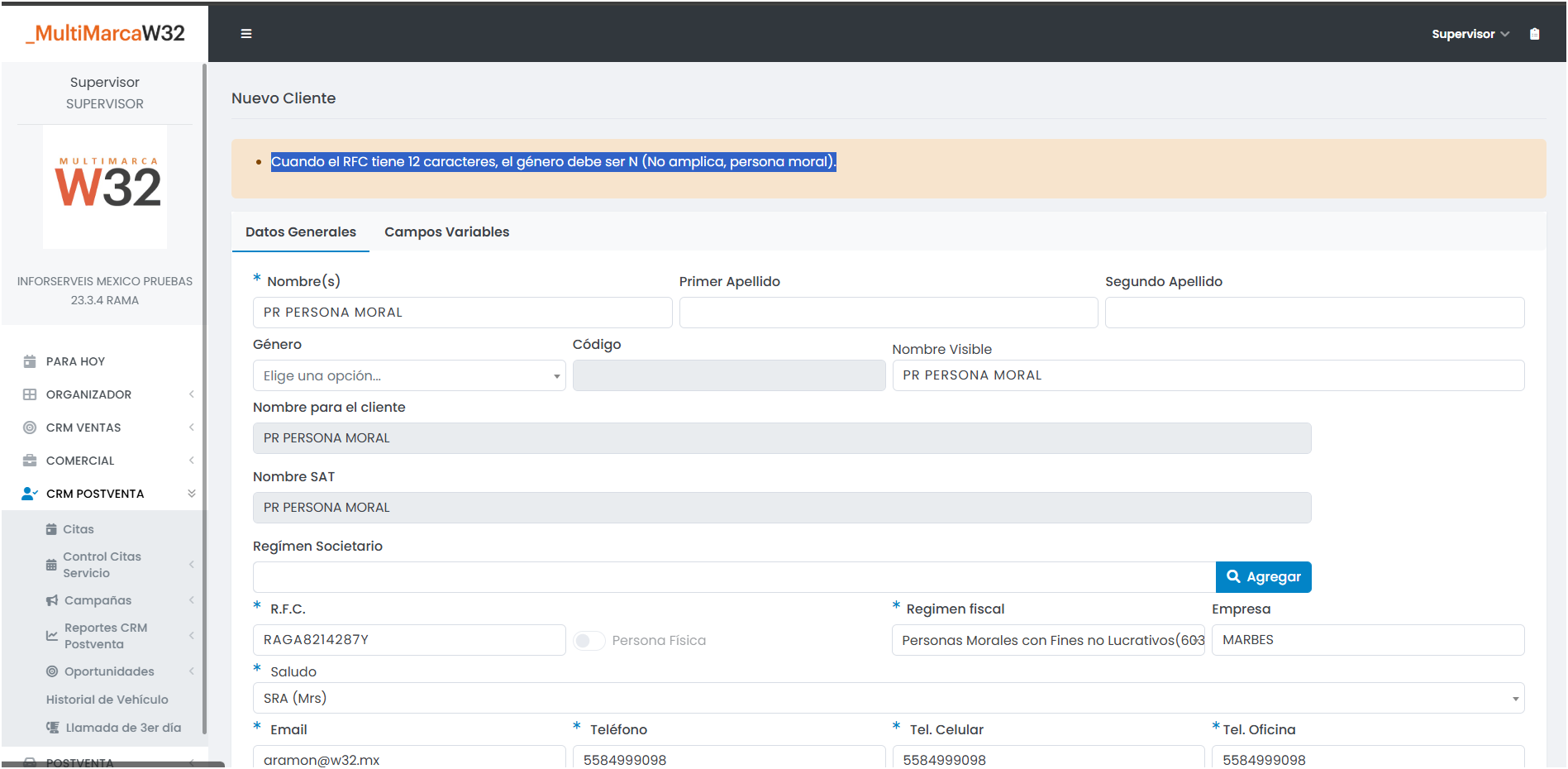Switch to the Campos Variables tab
The height and width of the screenshot is (769, 1568).
[x=446, y=232]
